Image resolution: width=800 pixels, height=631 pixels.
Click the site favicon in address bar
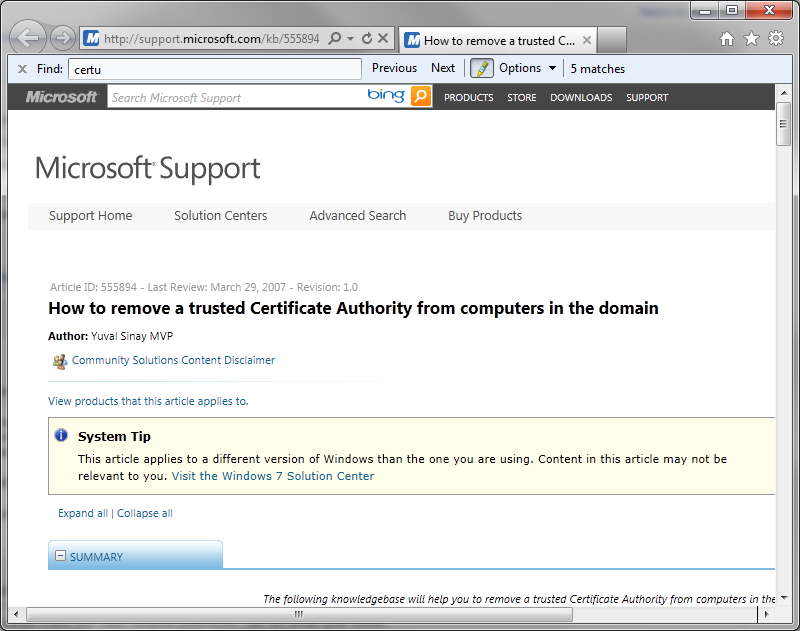[91, 38]
